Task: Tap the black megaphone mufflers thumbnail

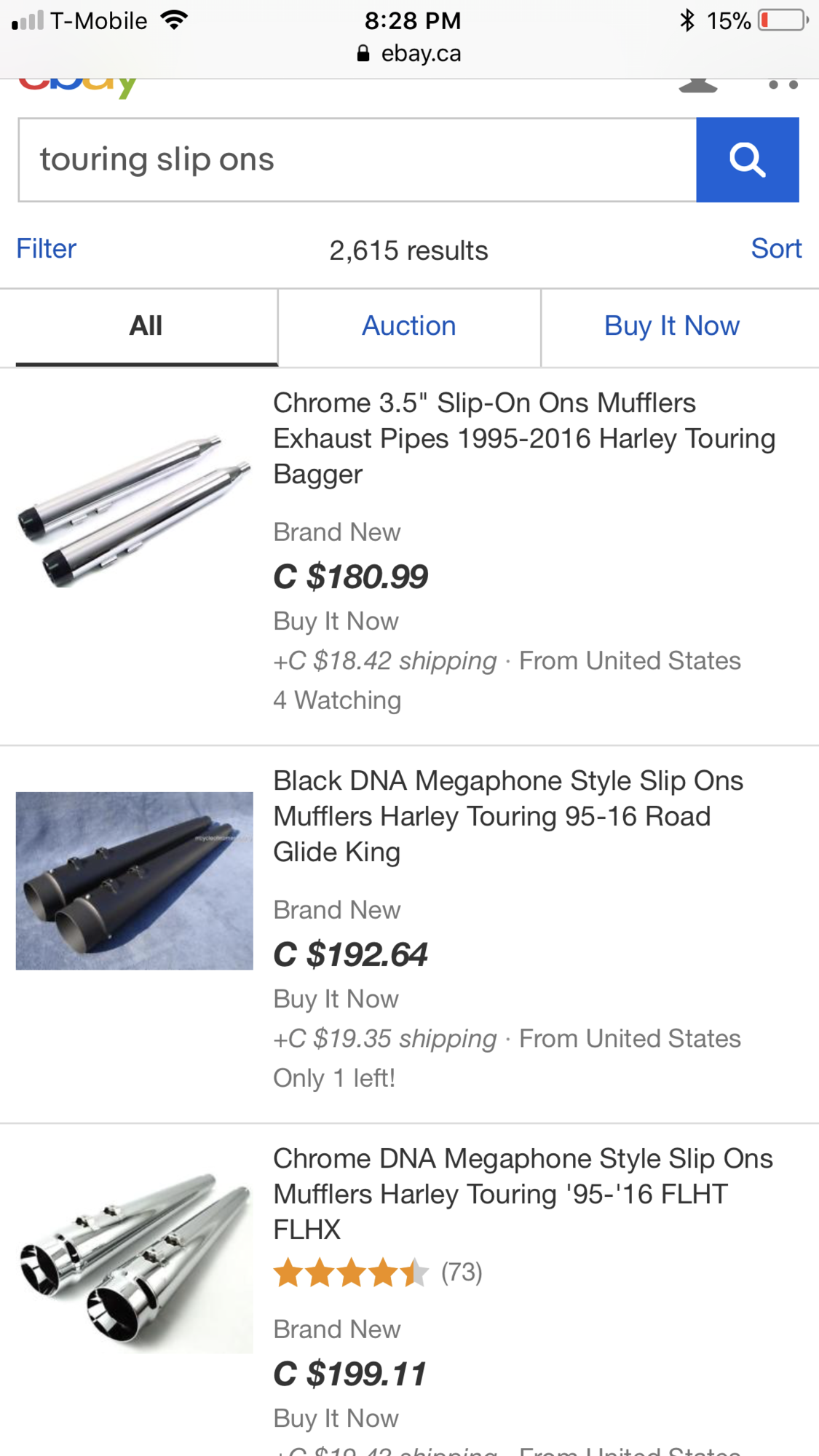Action: click(135, 881)
